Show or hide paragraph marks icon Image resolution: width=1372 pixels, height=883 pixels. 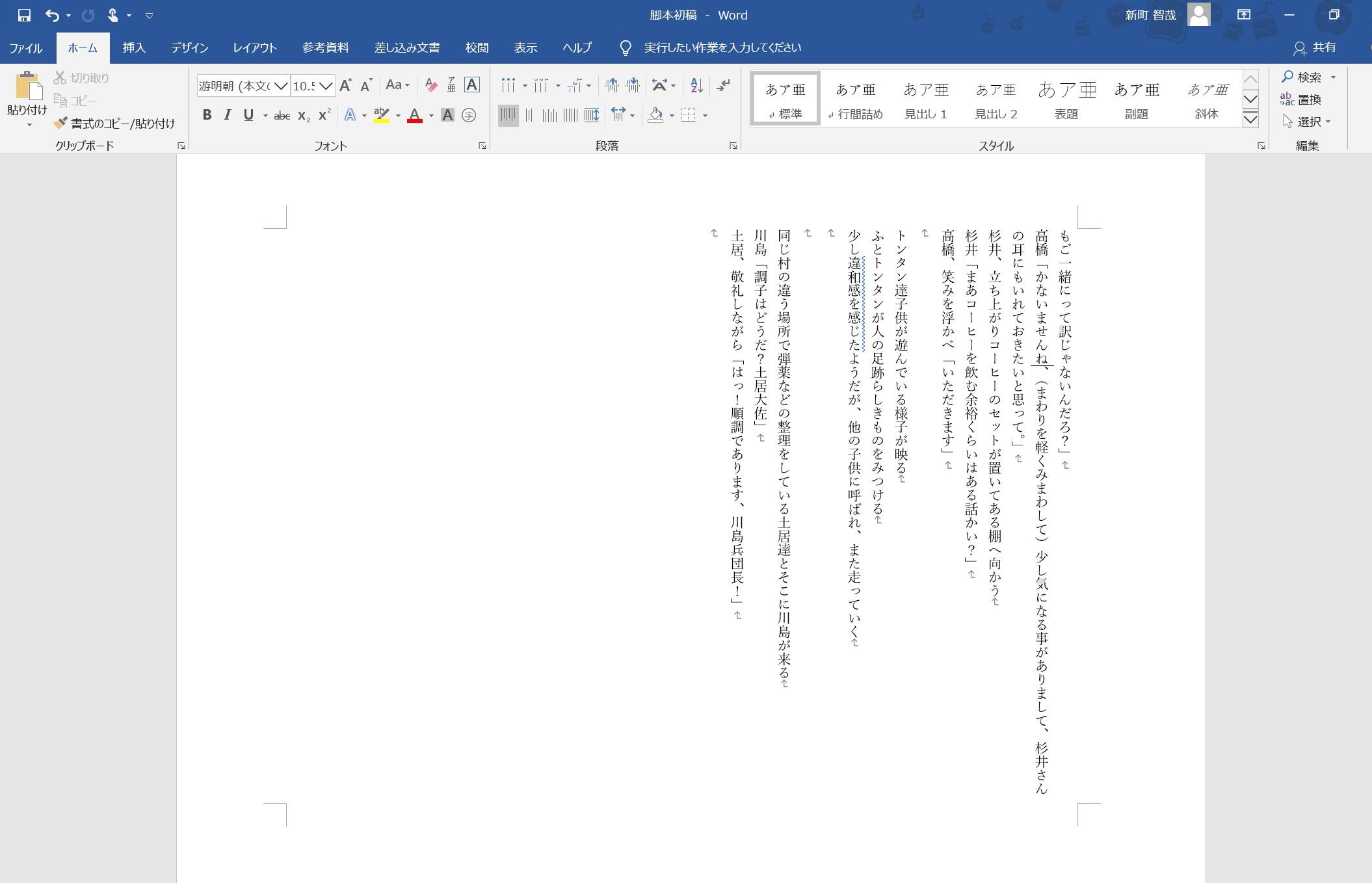(x=723, y=85)
